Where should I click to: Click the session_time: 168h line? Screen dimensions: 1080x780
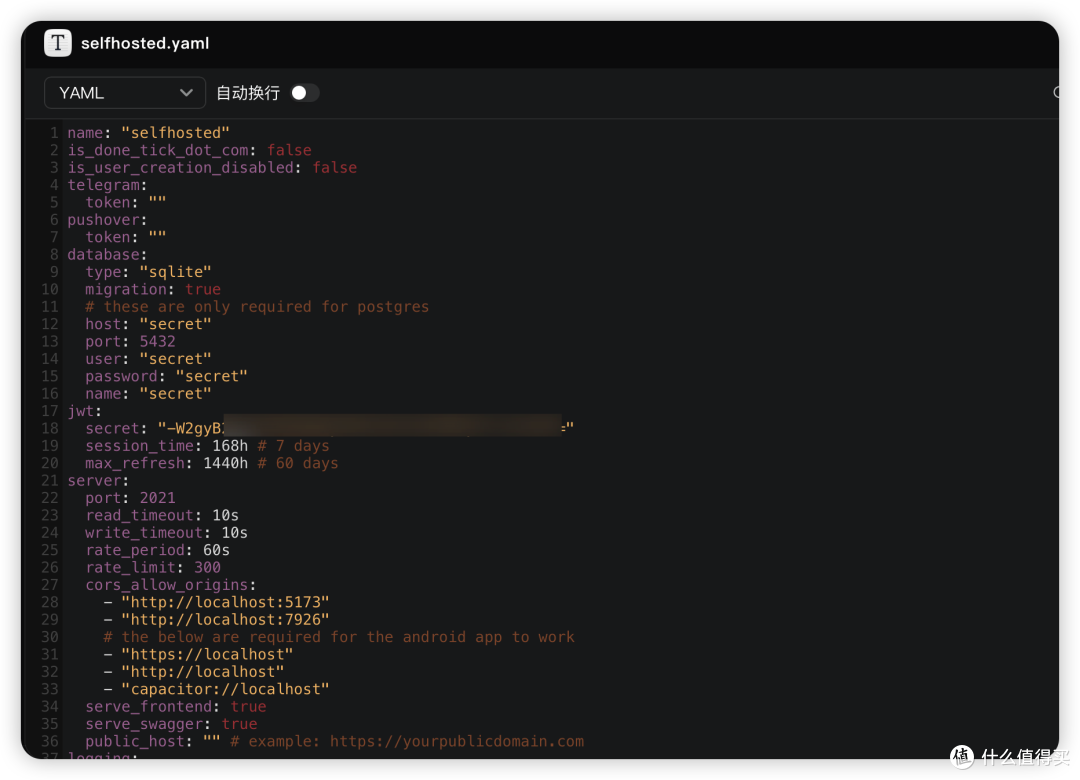point(207,446)
